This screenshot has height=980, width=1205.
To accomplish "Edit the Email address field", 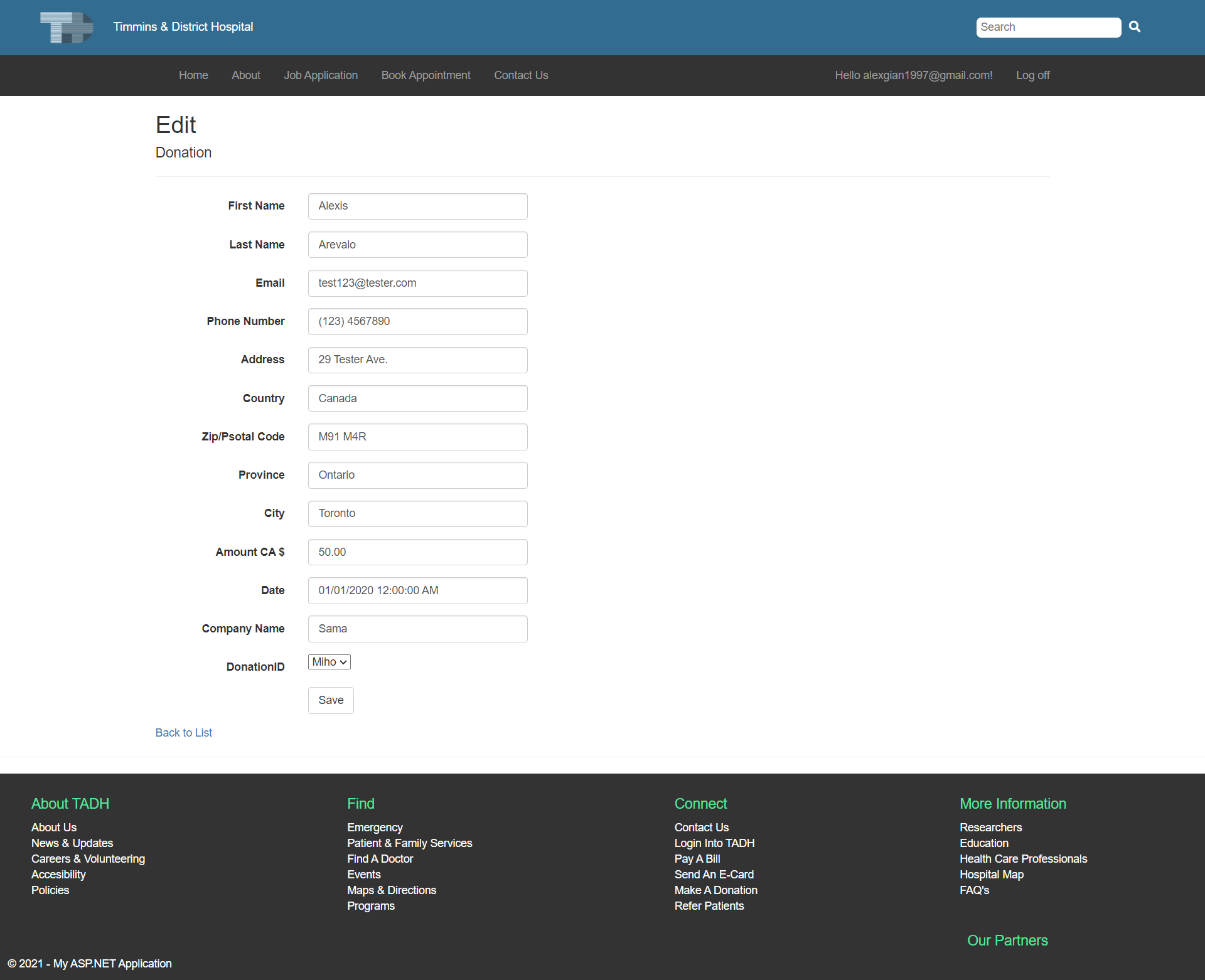I will pos(417,283).
